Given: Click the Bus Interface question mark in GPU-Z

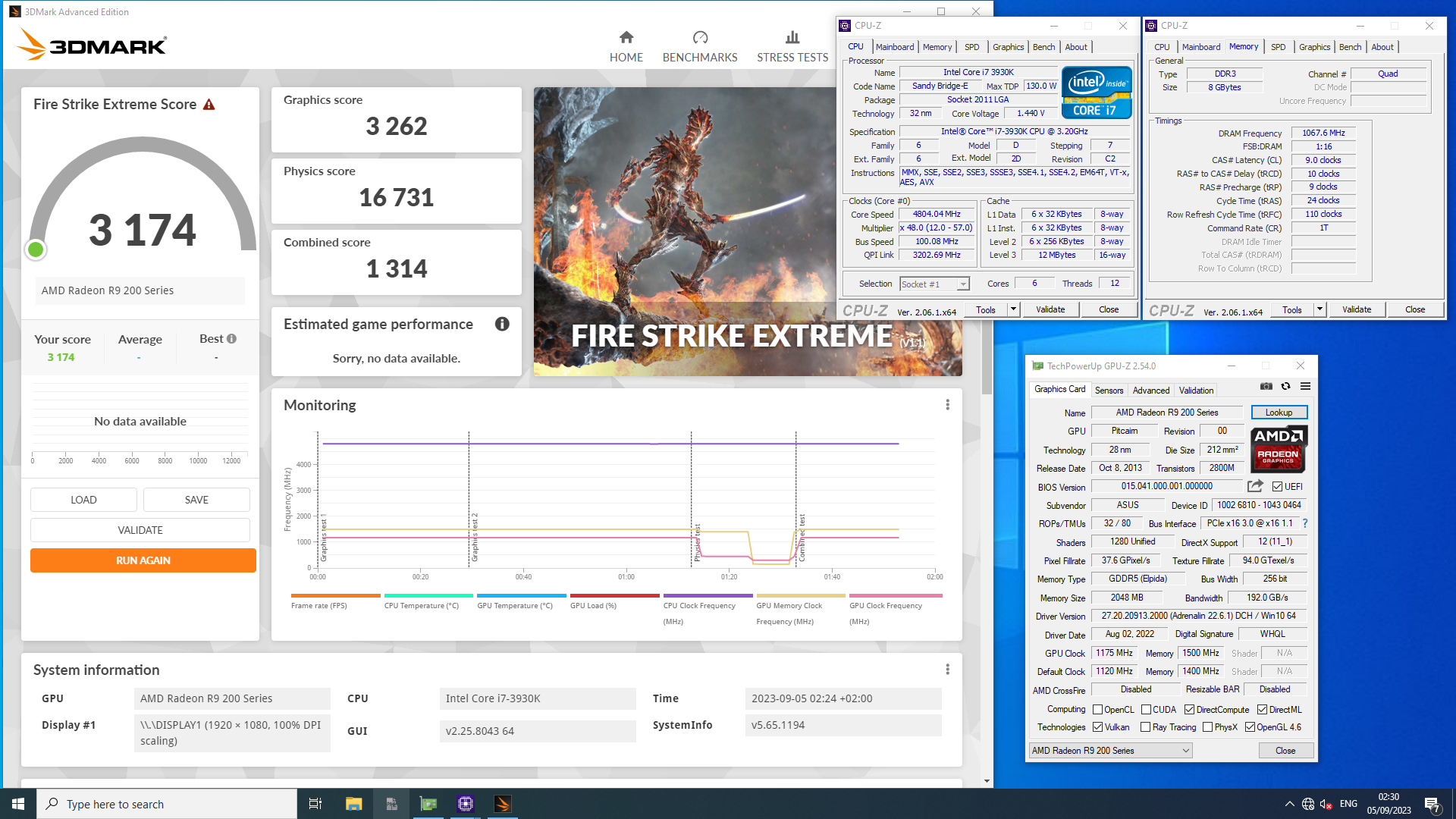Looking at the screenshot, I should 1305,523.
